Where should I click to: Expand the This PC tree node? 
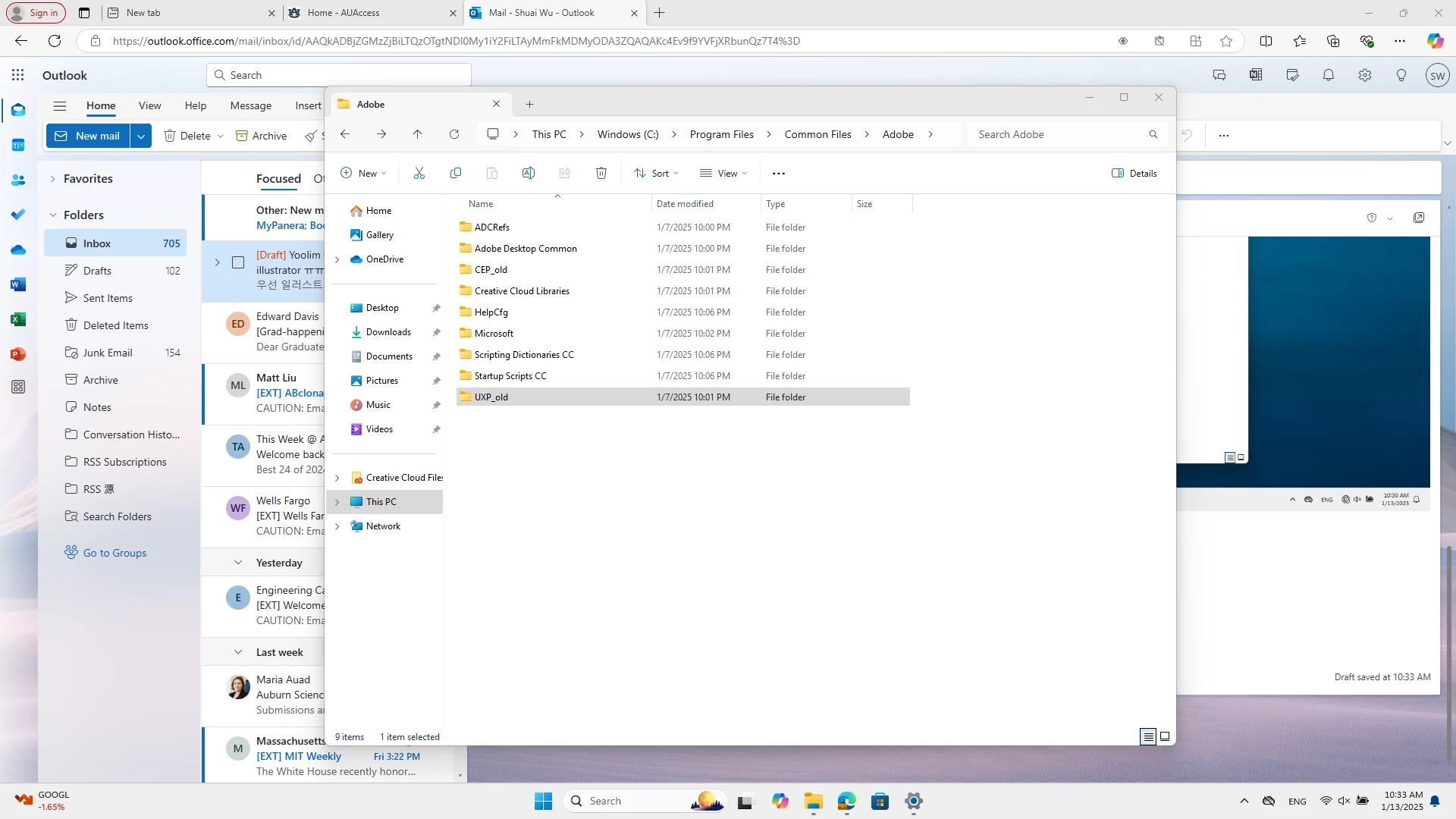click(x=337, y=502)
